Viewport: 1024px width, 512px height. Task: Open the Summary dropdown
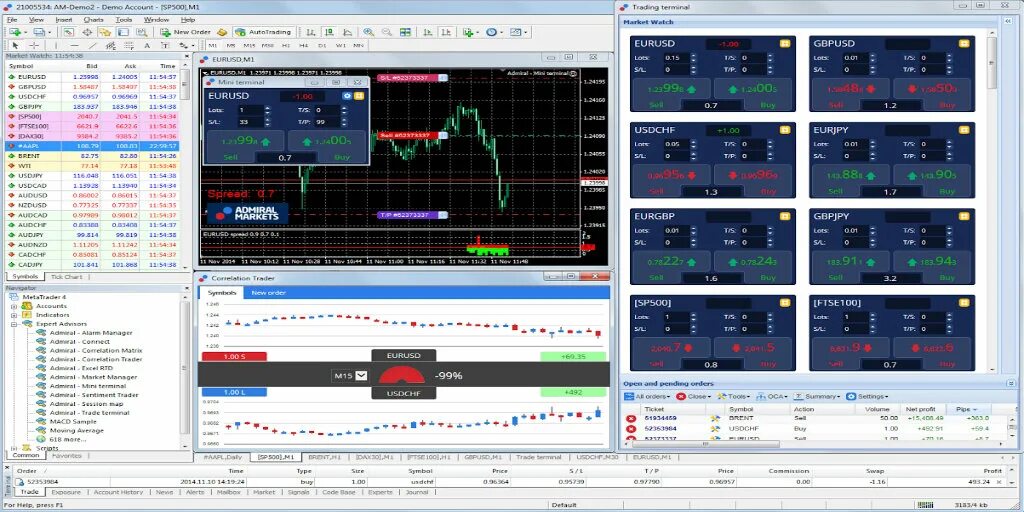point(816,396)
